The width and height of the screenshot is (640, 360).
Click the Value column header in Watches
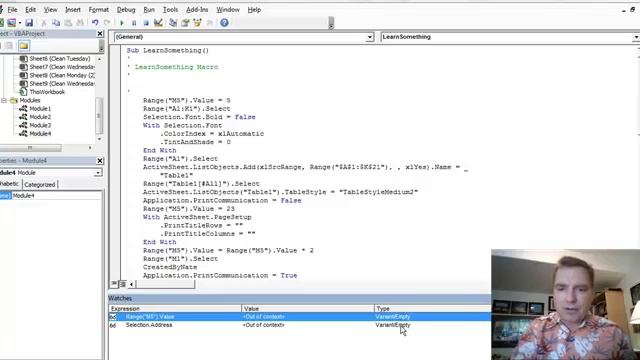pos(308,309)
